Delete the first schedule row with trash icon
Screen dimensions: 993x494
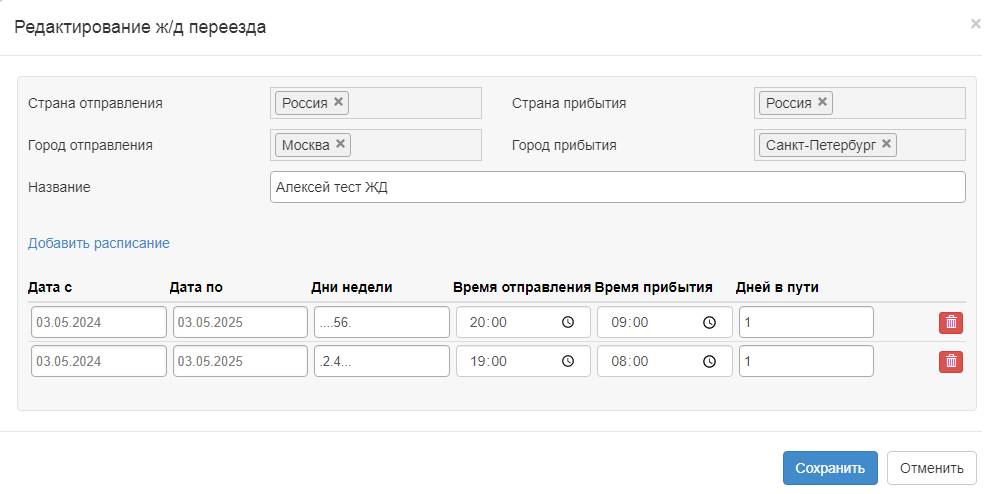(x=950, y=322)
